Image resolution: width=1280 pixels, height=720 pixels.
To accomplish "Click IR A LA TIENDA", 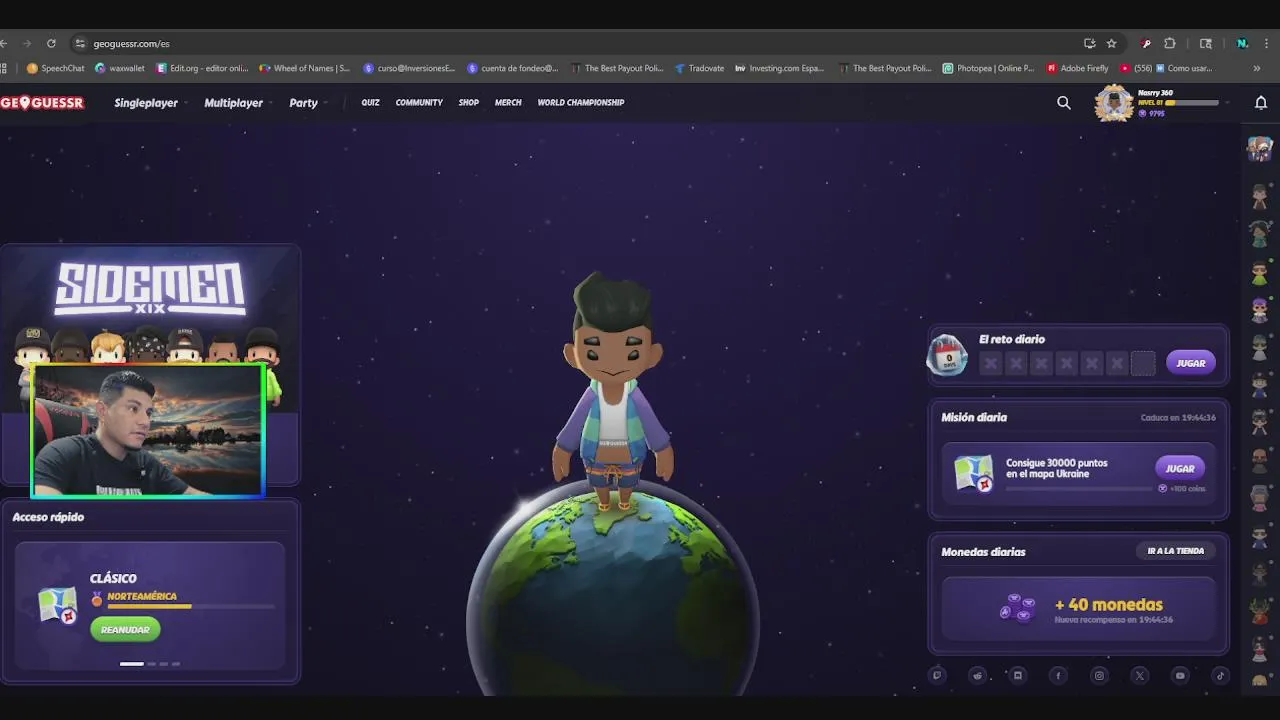I will (x=1176, y=551).
